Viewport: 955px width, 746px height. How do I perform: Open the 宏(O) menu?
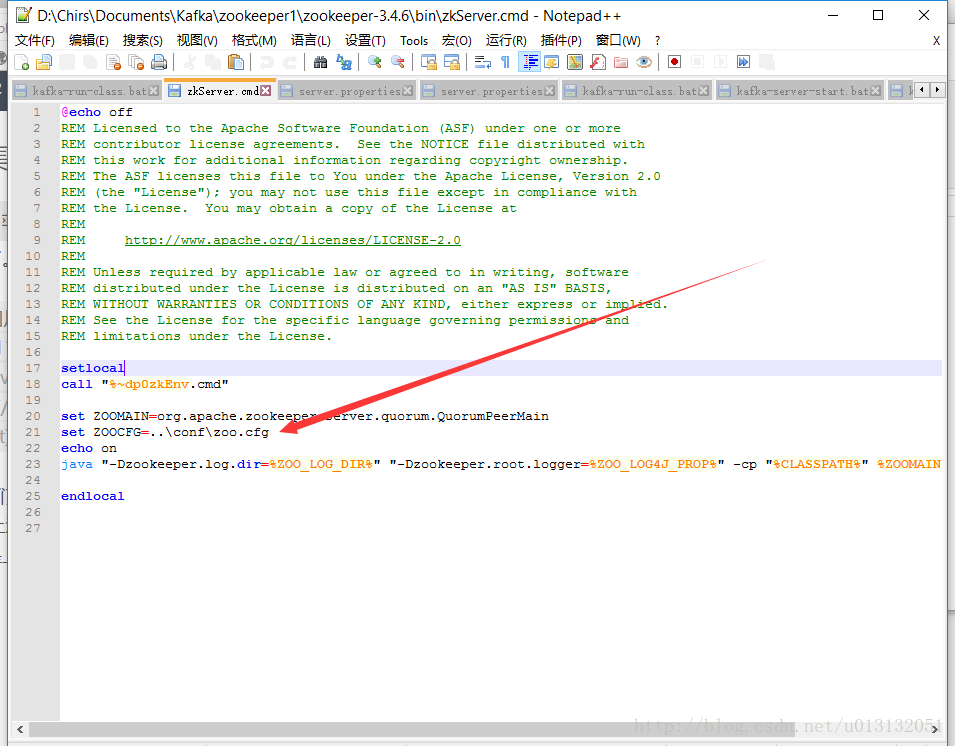(x=456, y=40)
